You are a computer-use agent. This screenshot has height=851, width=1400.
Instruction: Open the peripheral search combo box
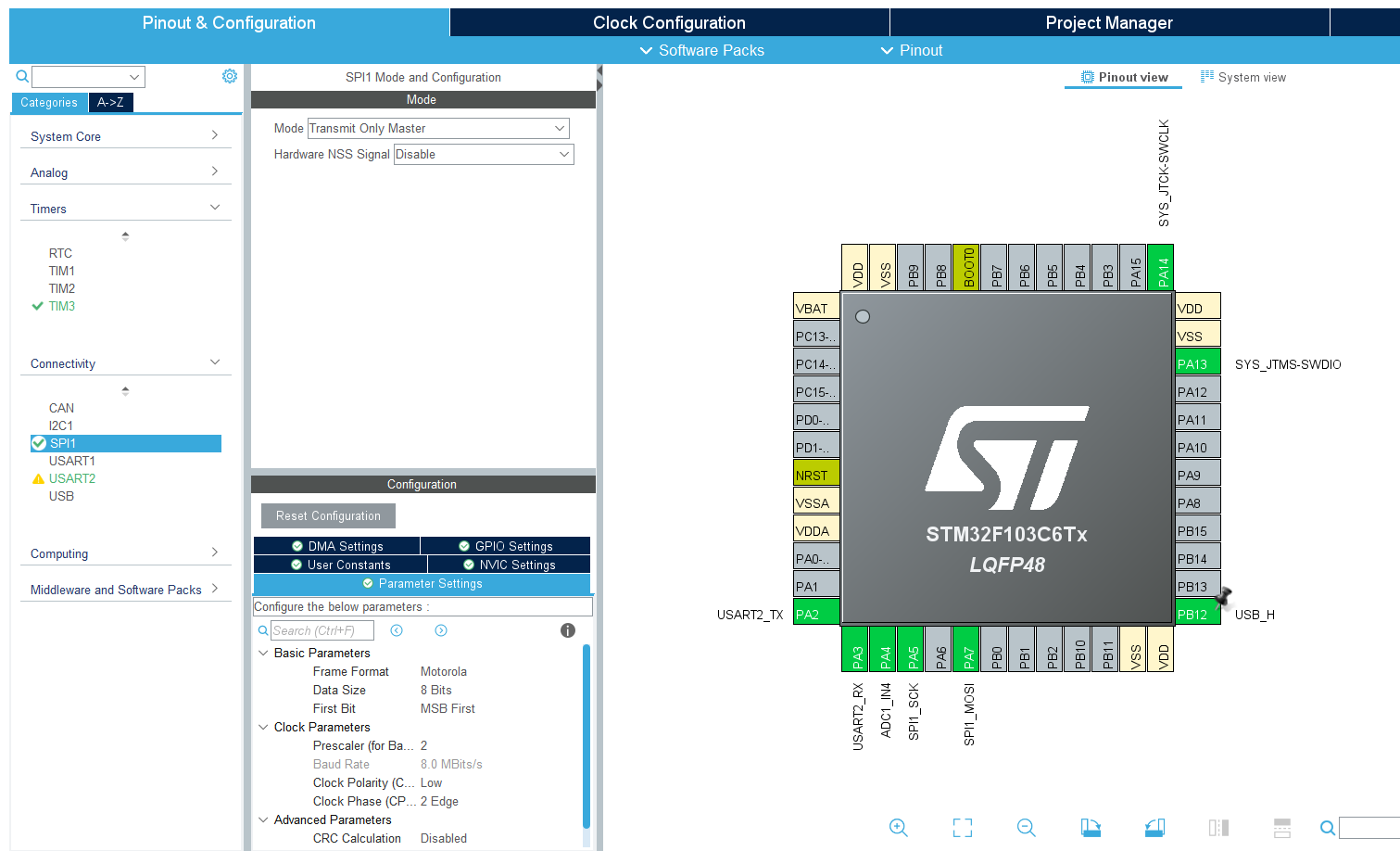click(88, 77)
